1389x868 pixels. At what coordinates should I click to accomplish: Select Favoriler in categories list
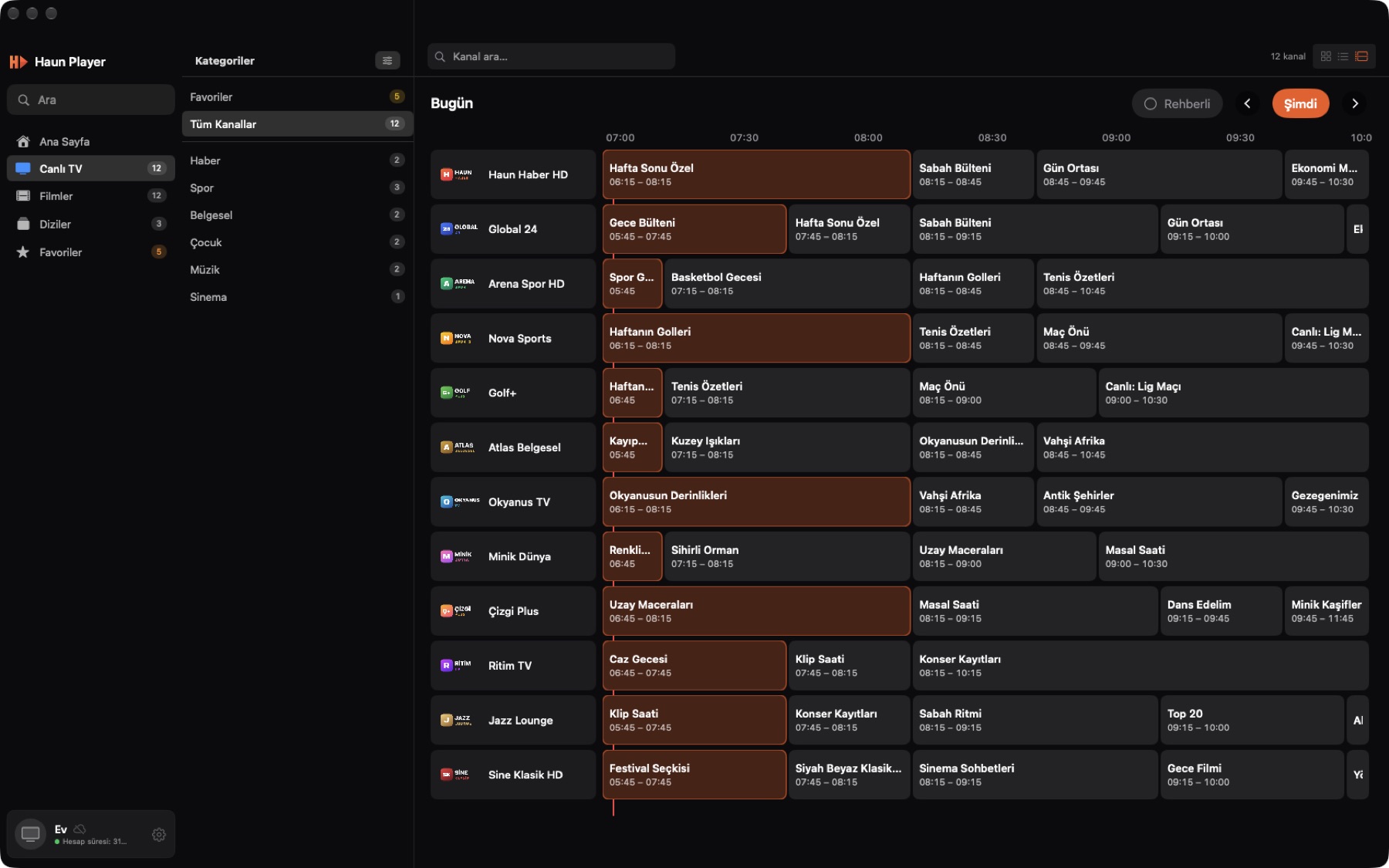click(297, 96)
